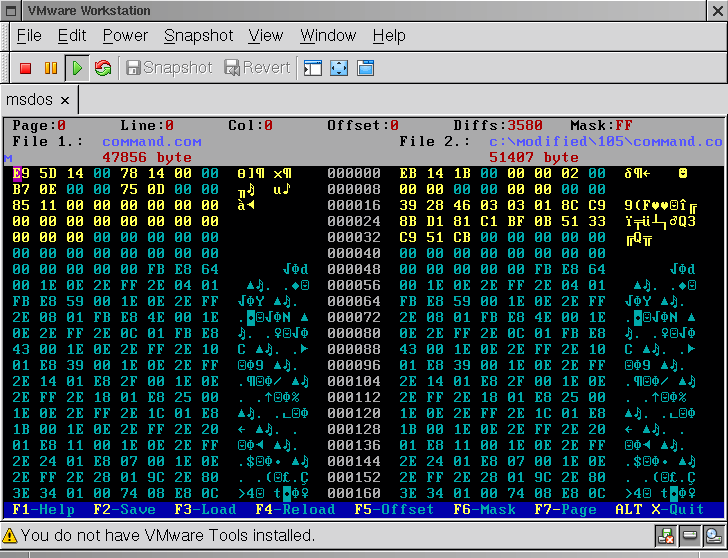Click the Page:0 indicator
The image size is (728, 558).
click(39, 125)
